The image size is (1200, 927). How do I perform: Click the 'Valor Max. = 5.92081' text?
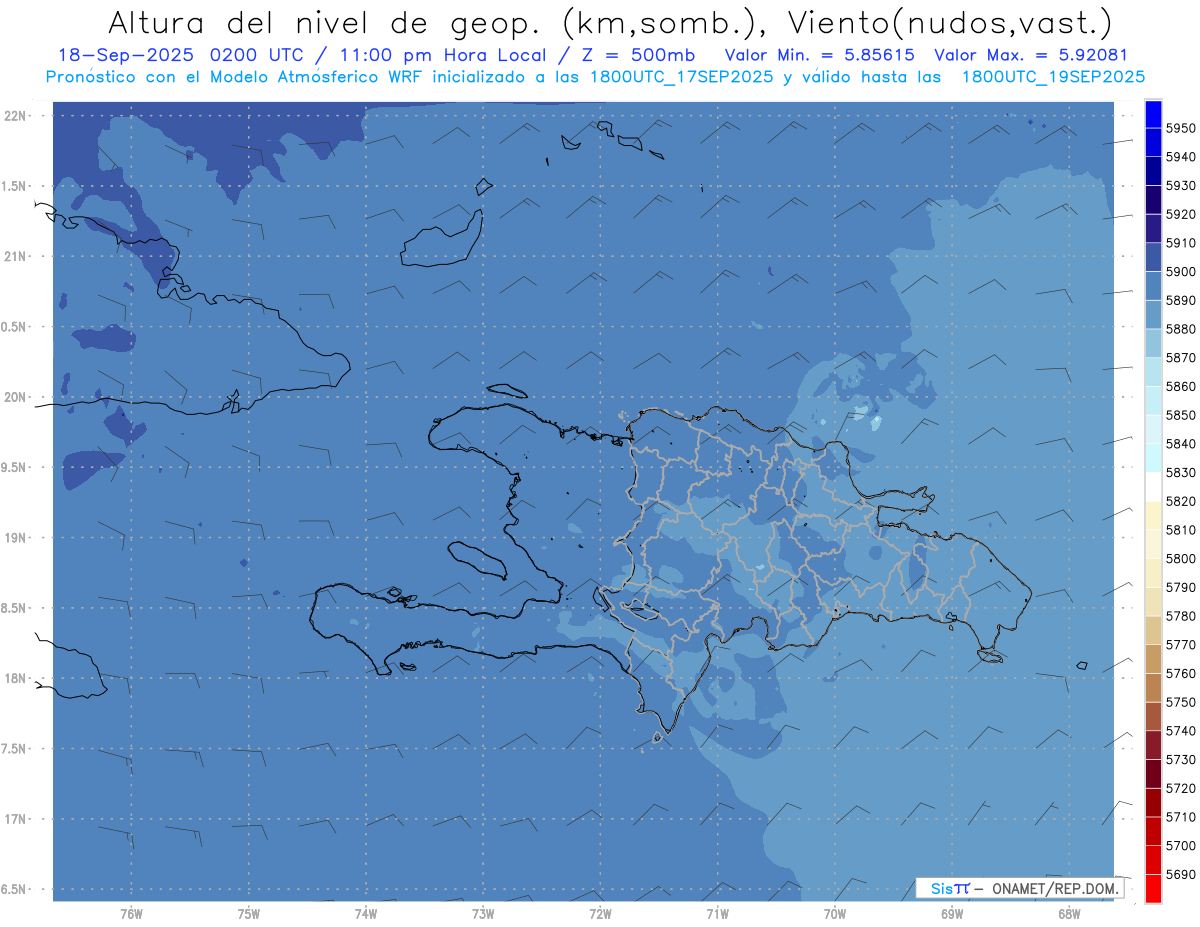1030,55
